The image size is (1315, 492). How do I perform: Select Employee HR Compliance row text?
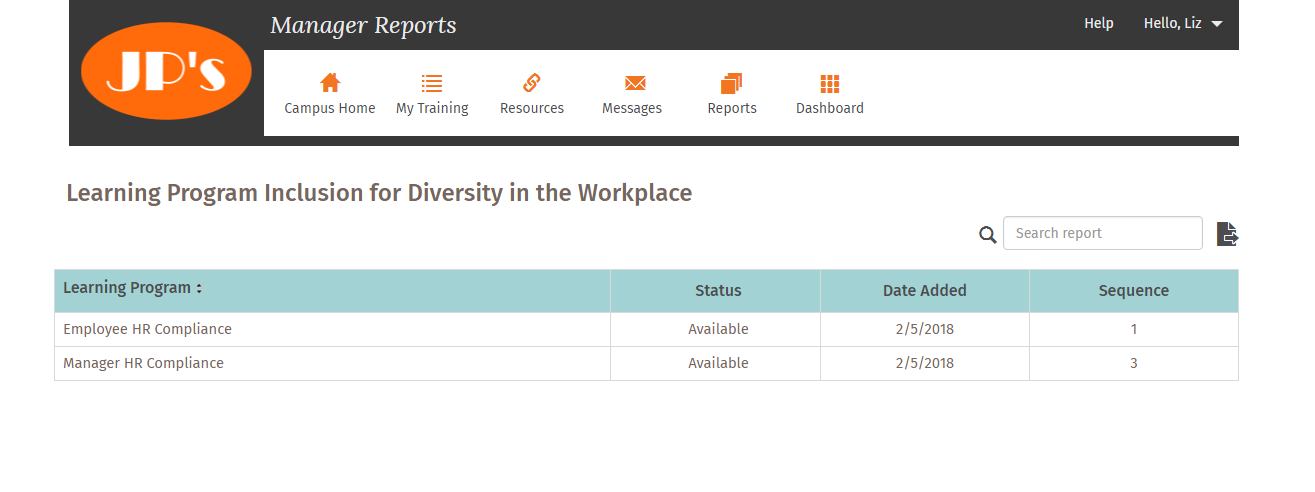point(147,329)
